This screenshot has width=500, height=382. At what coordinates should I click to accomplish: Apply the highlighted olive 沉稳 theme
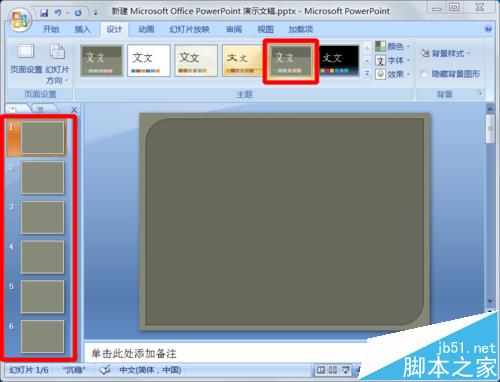tap(290, 61)
